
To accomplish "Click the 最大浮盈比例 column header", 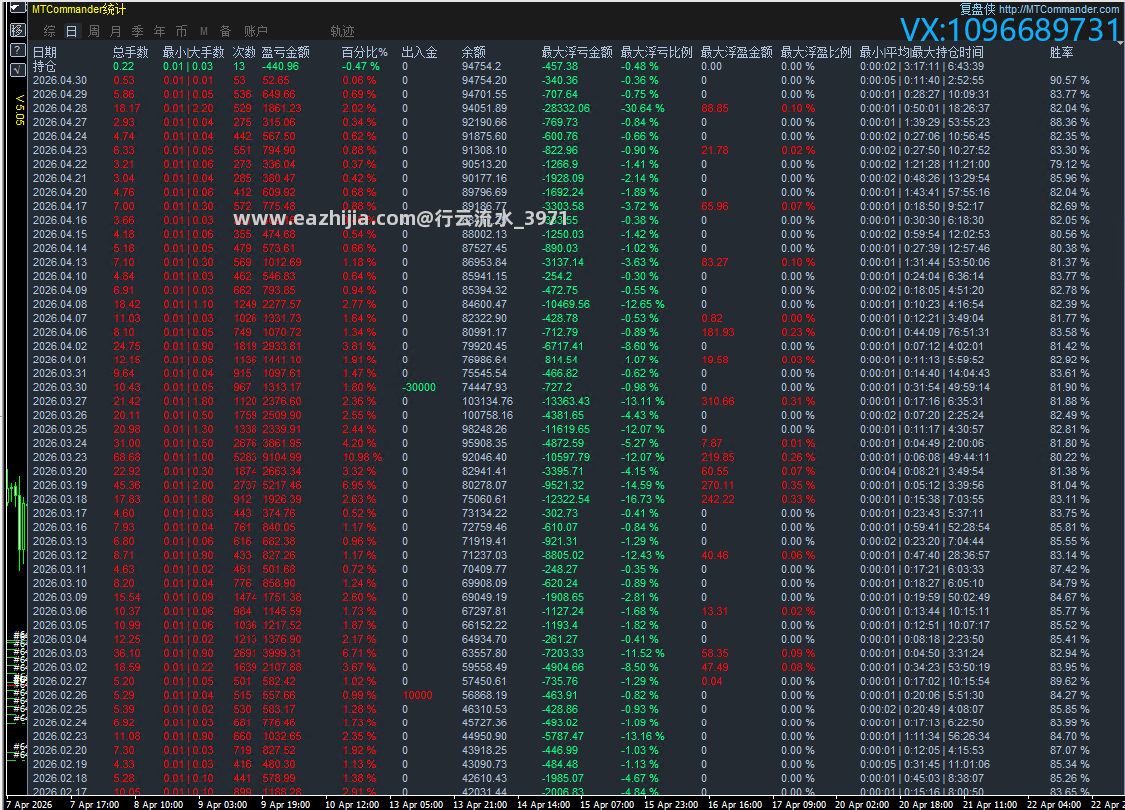I will (x=816, y=52).
